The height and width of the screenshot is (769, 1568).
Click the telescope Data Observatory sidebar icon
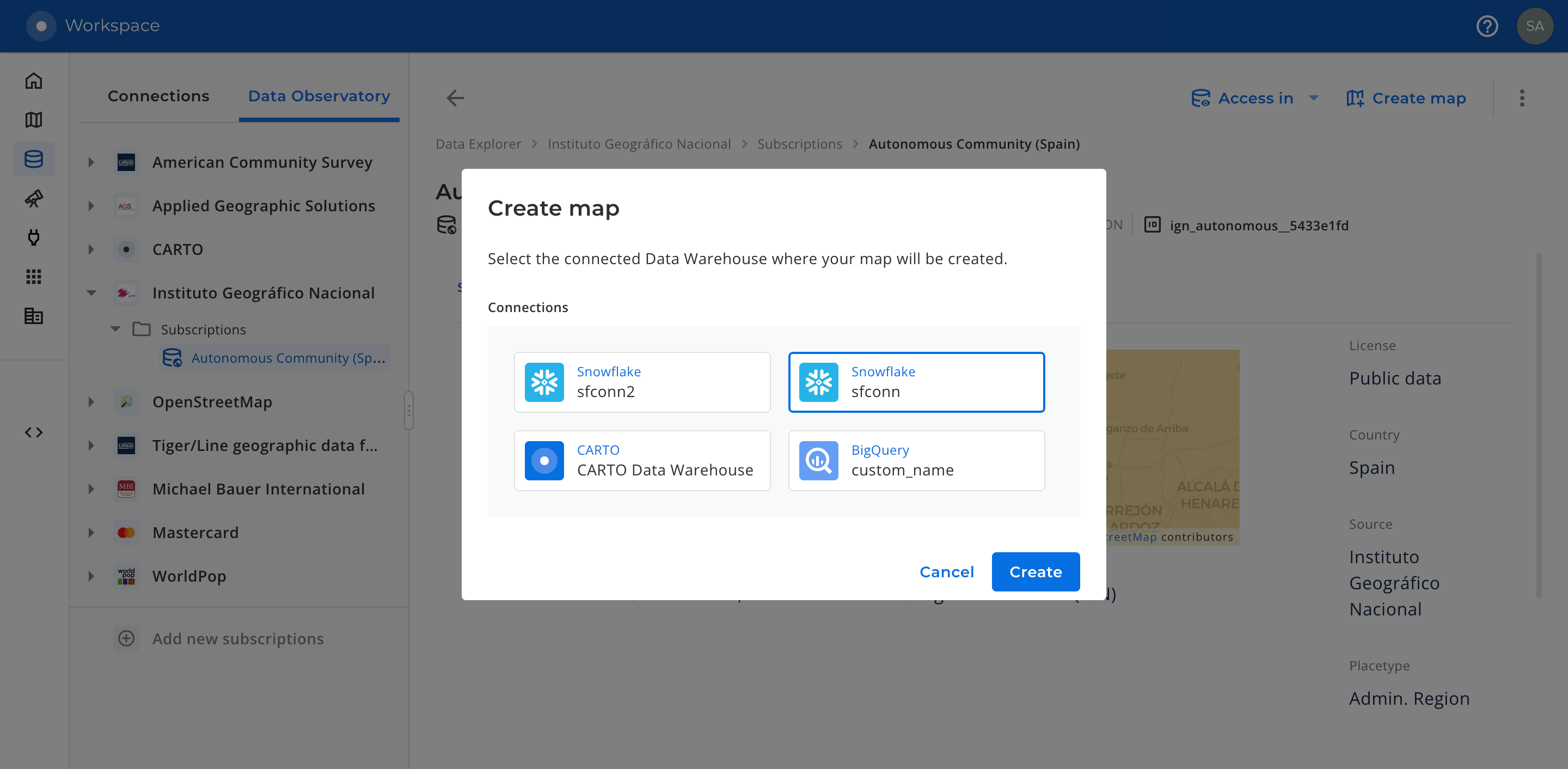click(34, 198)
